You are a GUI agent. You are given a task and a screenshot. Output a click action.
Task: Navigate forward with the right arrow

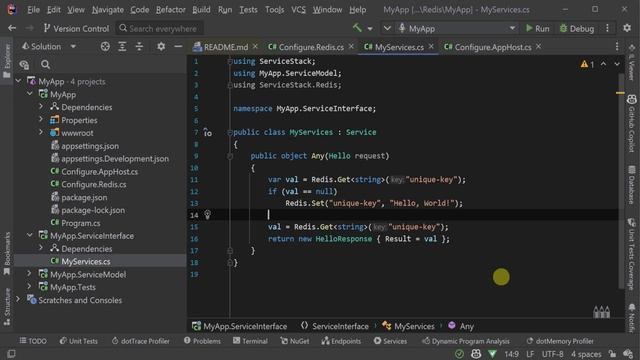[x=29, y=28]
